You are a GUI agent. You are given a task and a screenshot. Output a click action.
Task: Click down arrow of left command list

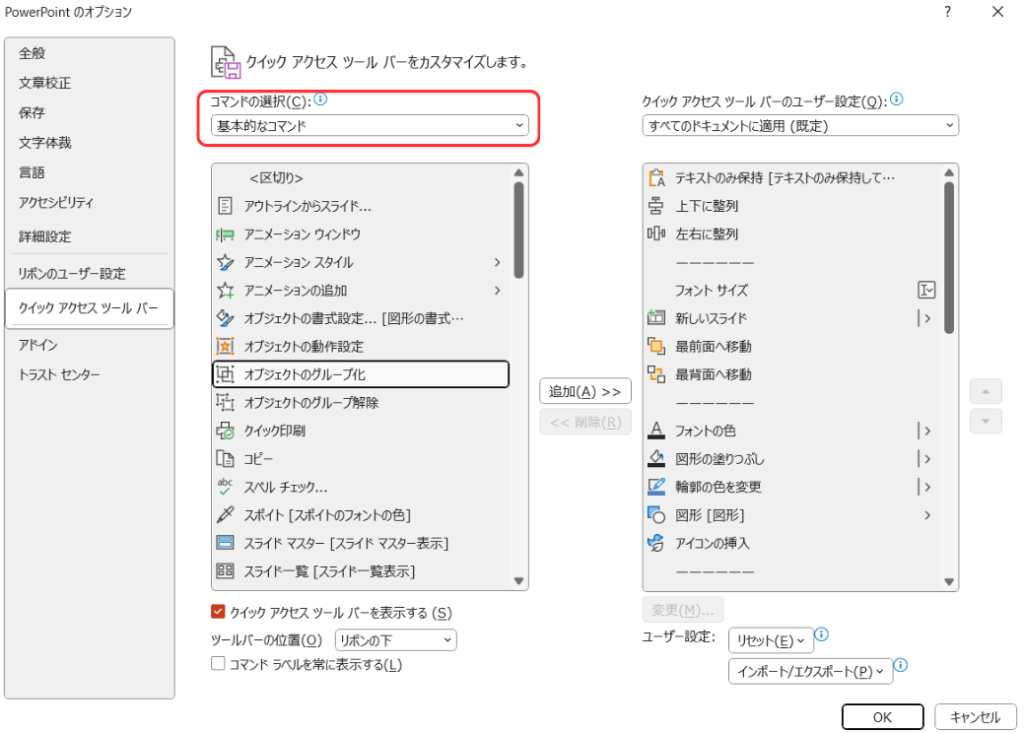(519, 581)
